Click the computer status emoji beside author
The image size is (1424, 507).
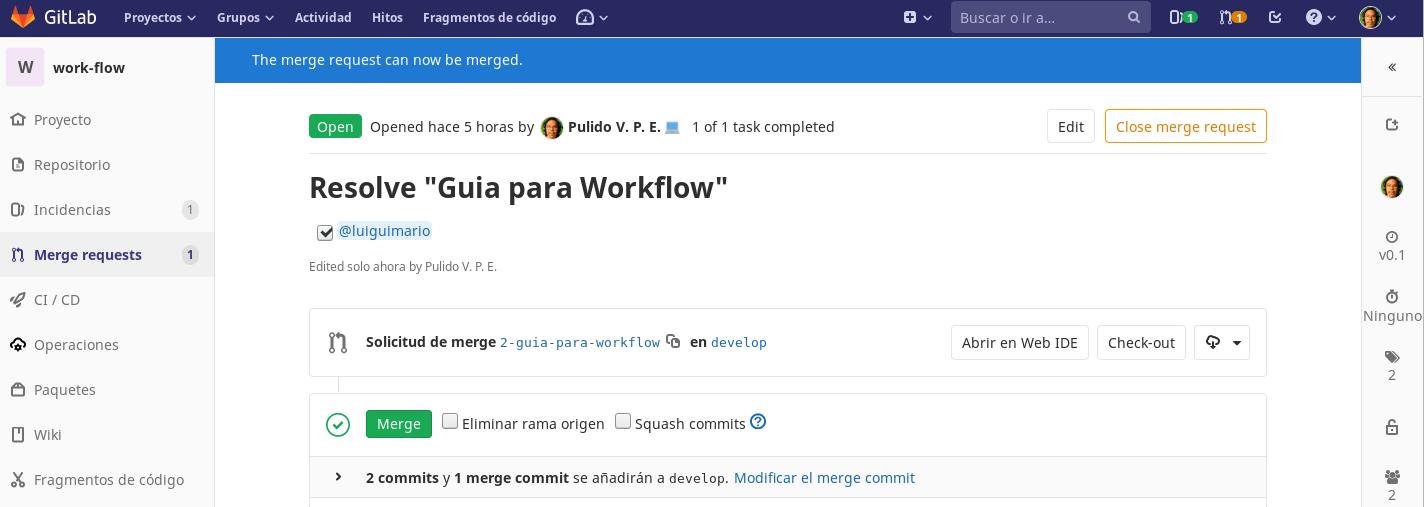pos(673,127)
